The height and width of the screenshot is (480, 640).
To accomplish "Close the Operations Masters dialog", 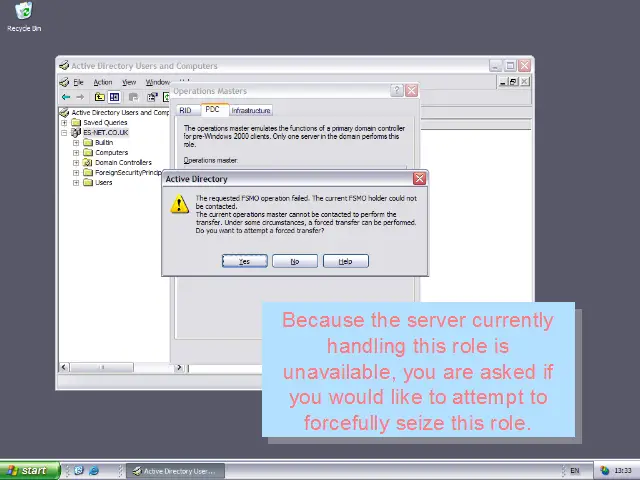I will click(x=411, y=91).
